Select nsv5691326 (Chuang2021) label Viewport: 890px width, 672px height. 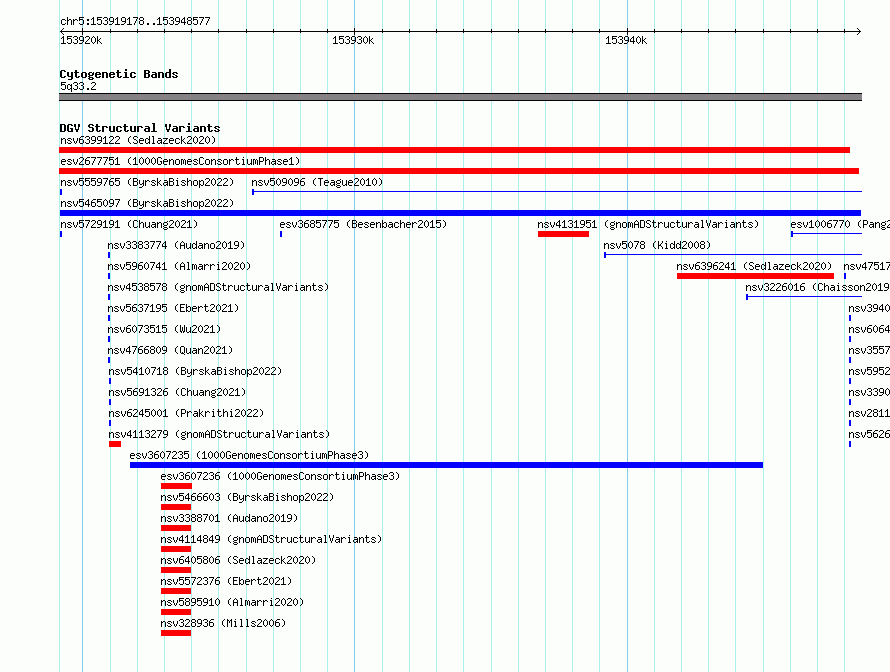click(177, 392)
